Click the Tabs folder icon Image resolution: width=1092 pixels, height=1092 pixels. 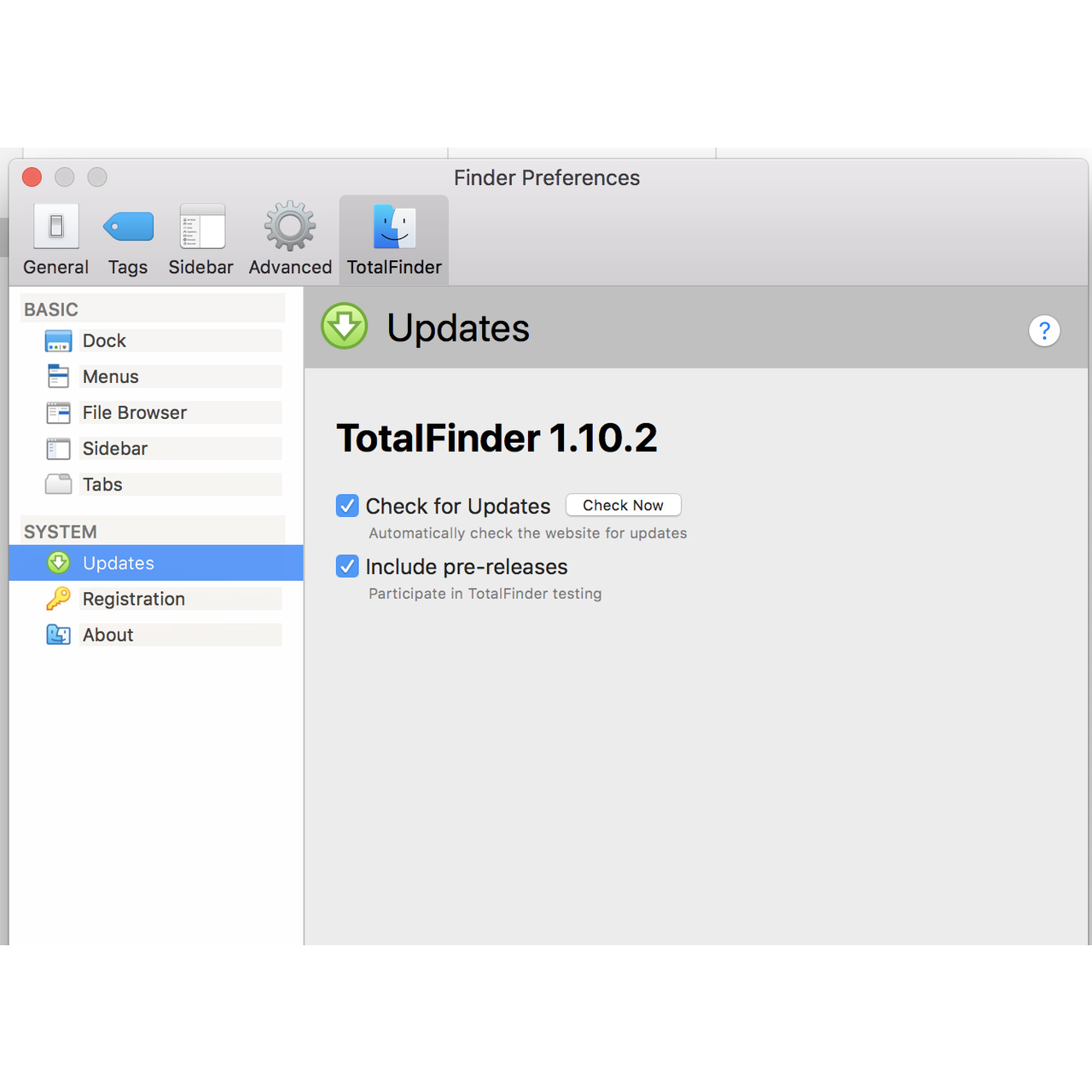[x=58, y=485]
